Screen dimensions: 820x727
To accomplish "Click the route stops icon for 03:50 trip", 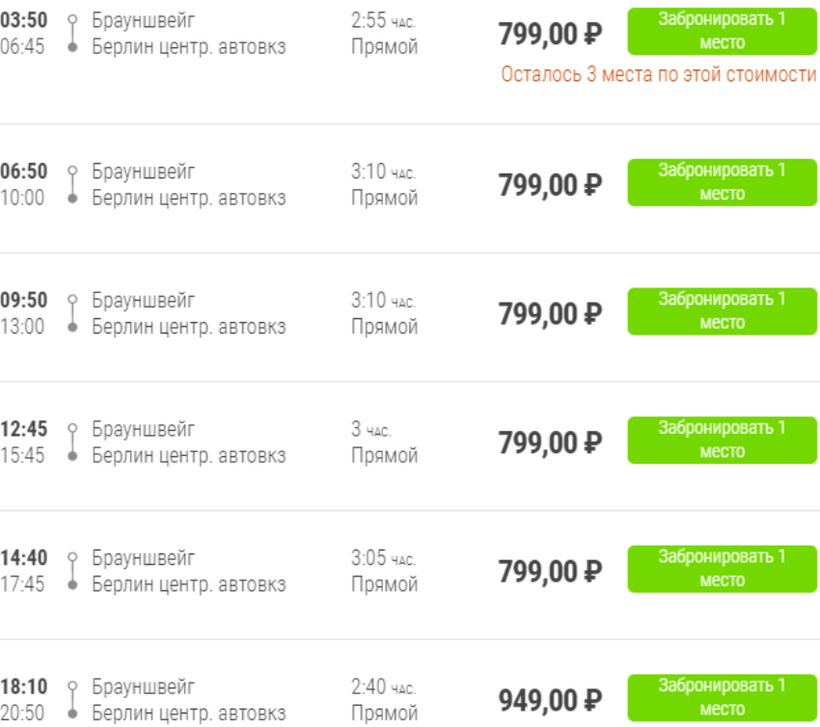I will click(72, 33).
